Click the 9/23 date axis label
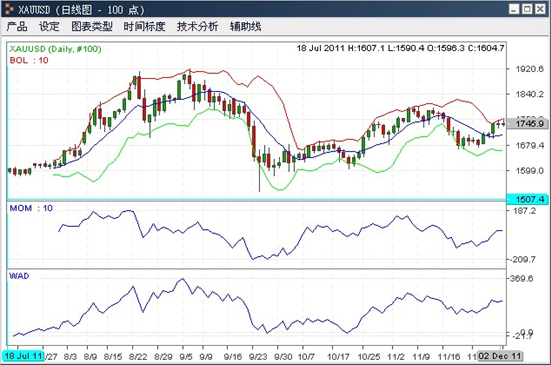The image size is (551, 365). pyautogui.click(x=258, y=357)
